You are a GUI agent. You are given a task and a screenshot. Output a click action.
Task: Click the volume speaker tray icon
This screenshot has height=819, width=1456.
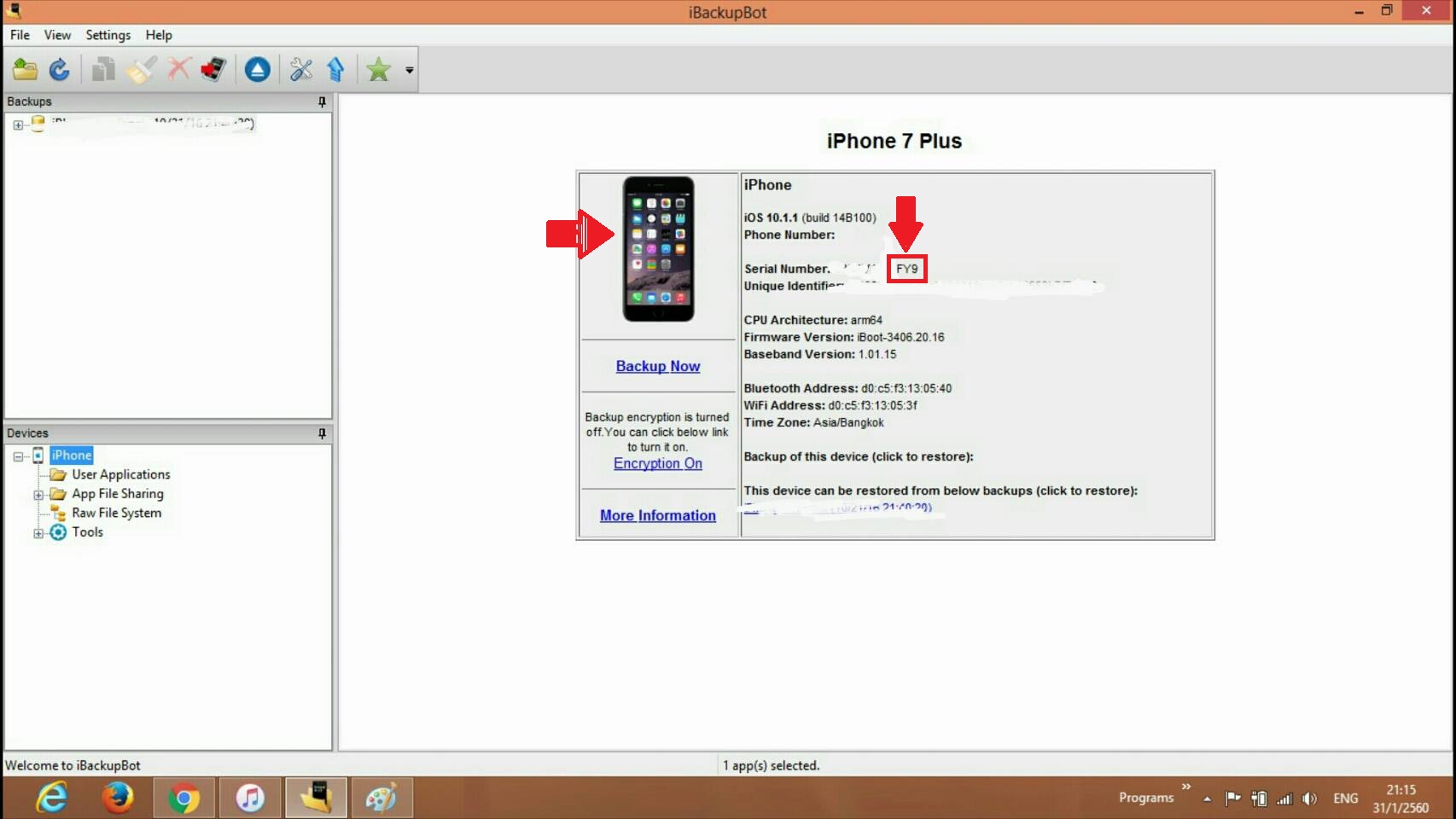[1310, 799]
